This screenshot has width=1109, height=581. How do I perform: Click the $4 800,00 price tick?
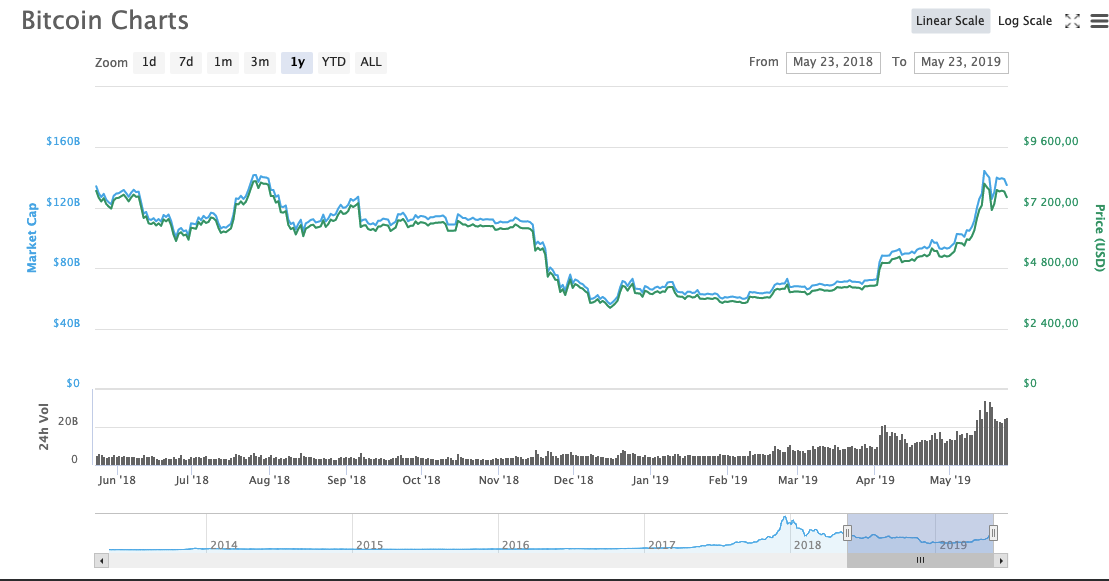click(1051, 263)
